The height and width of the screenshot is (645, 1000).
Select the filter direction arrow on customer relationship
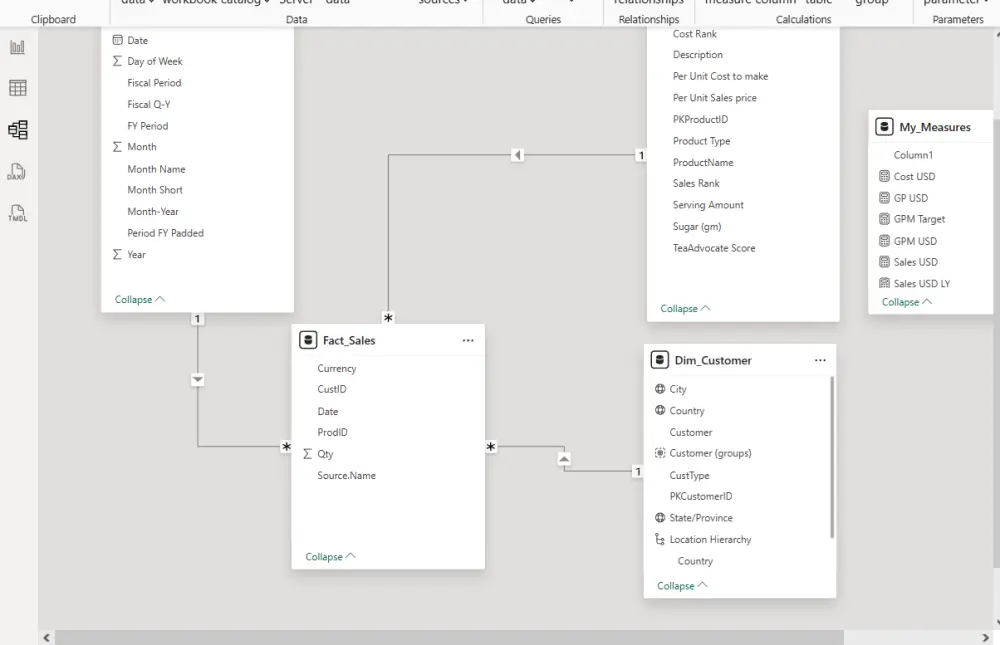564,459
